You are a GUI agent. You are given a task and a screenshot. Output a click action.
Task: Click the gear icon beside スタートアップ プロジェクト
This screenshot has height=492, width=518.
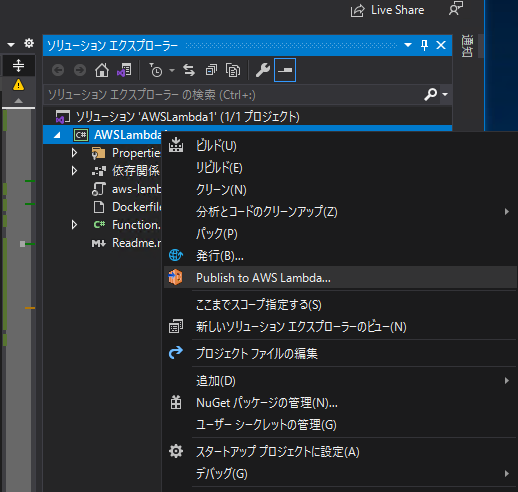click(176, 451)
